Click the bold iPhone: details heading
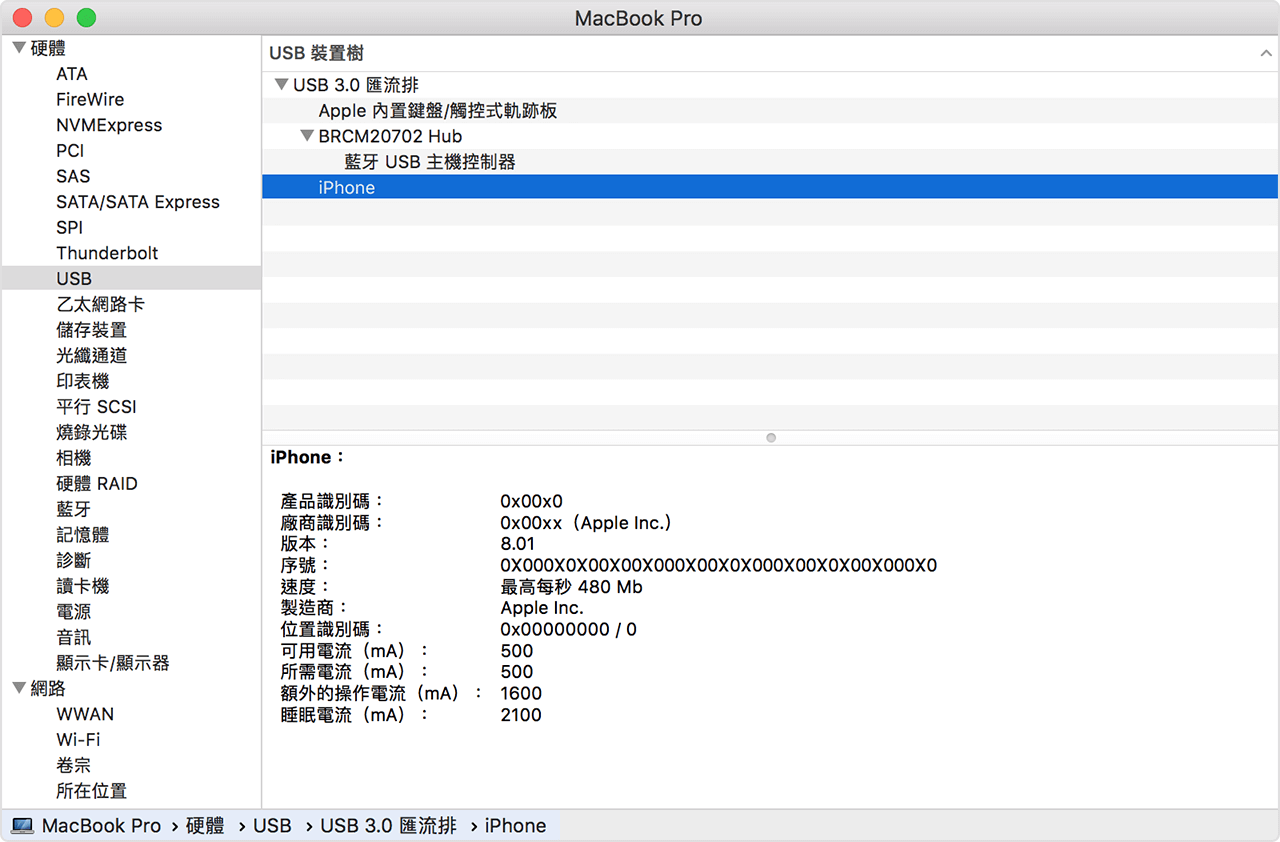1280x842 pixels. pos(307,457)
